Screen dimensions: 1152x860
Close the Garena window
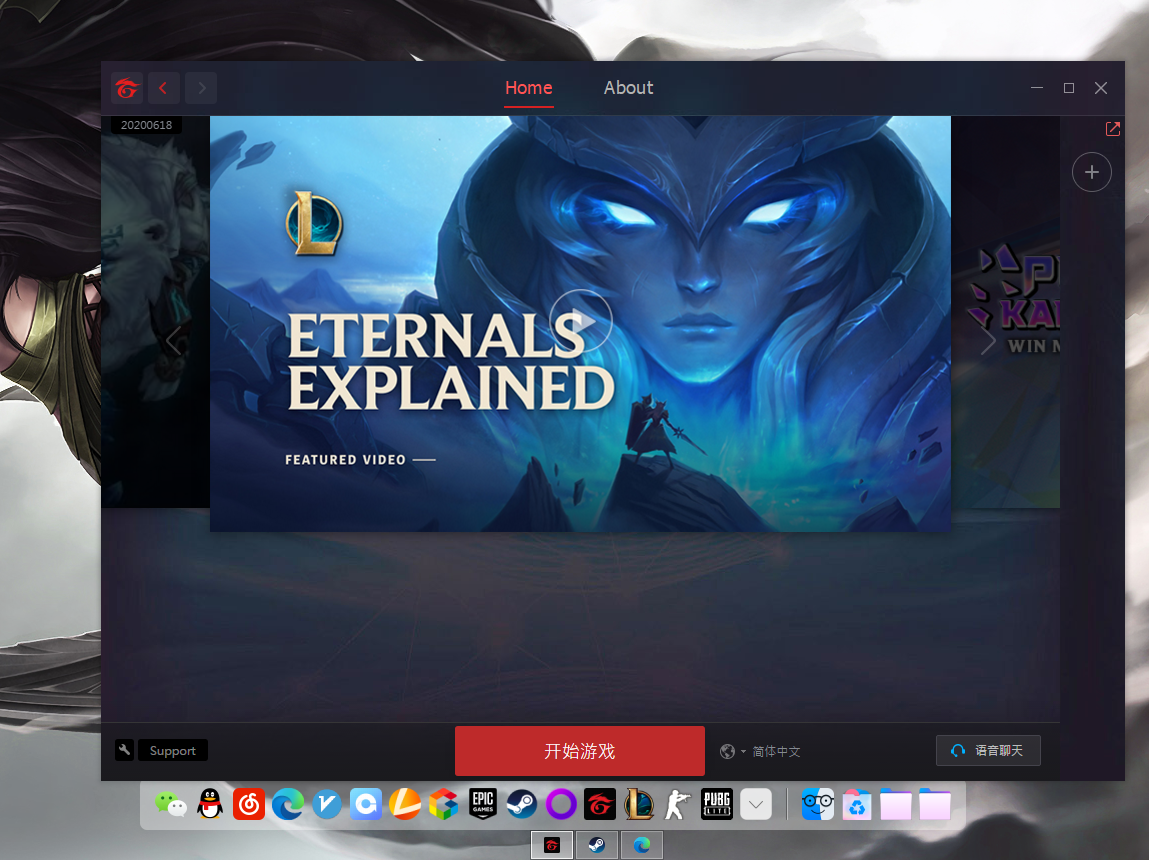point(1101,88)
